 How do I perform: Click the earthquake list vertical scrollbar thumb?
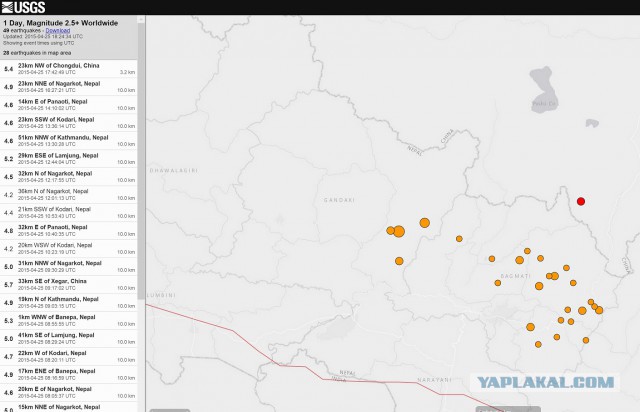(x=141, y=161)
